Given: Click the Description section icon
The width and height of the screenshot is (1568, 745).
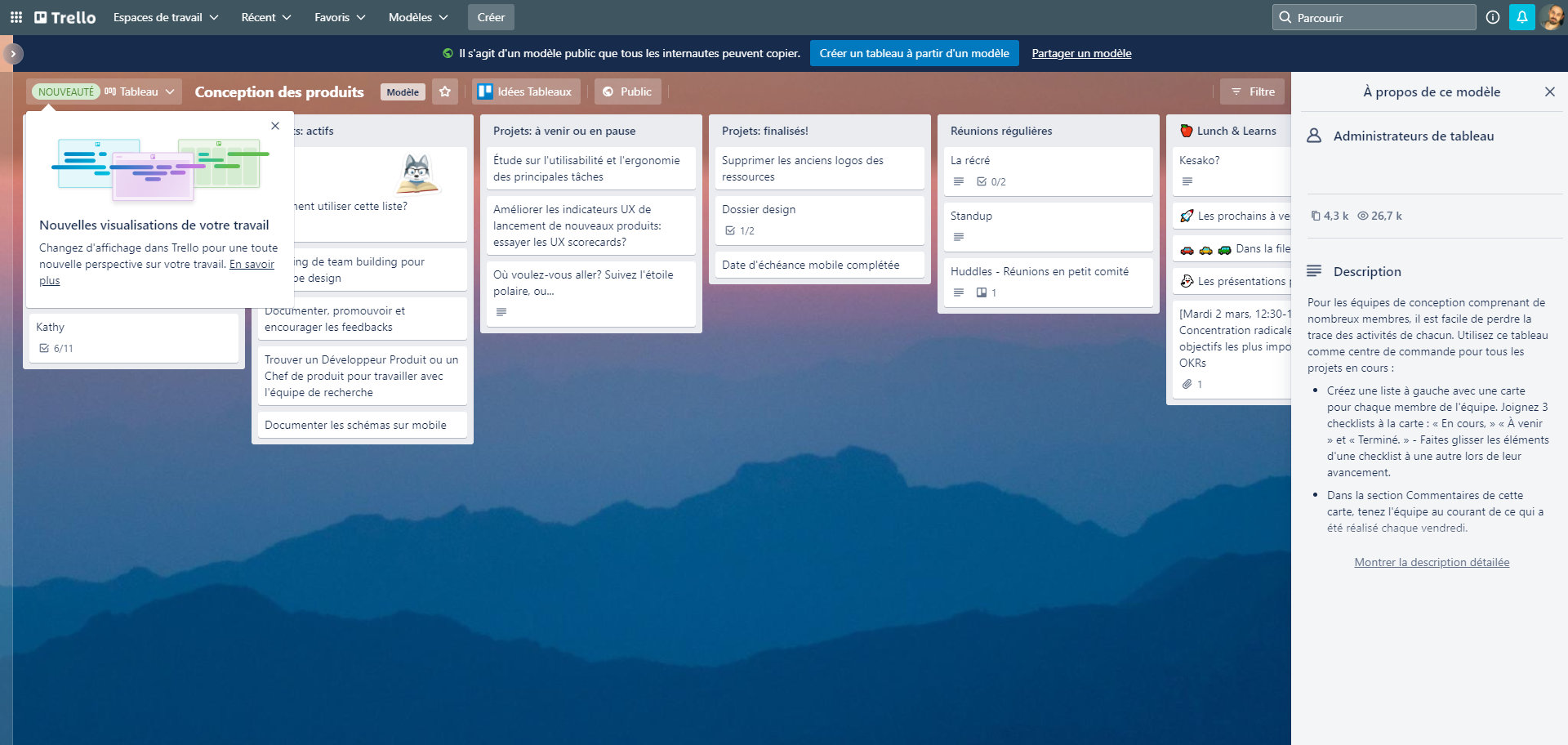Looking at the screenshot, I should tap(1314, 270).
